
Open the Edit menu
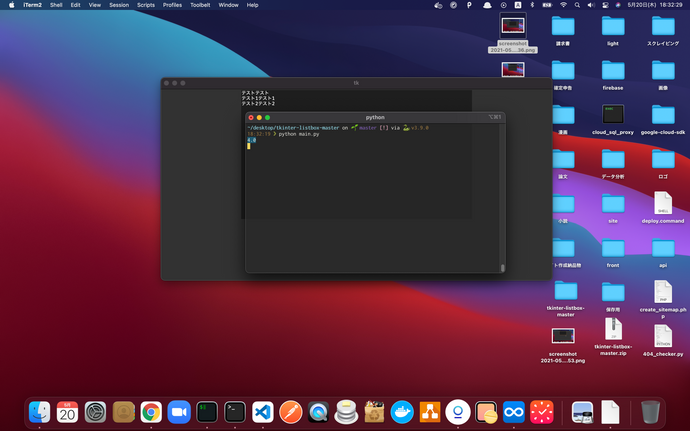click(75, 5)
